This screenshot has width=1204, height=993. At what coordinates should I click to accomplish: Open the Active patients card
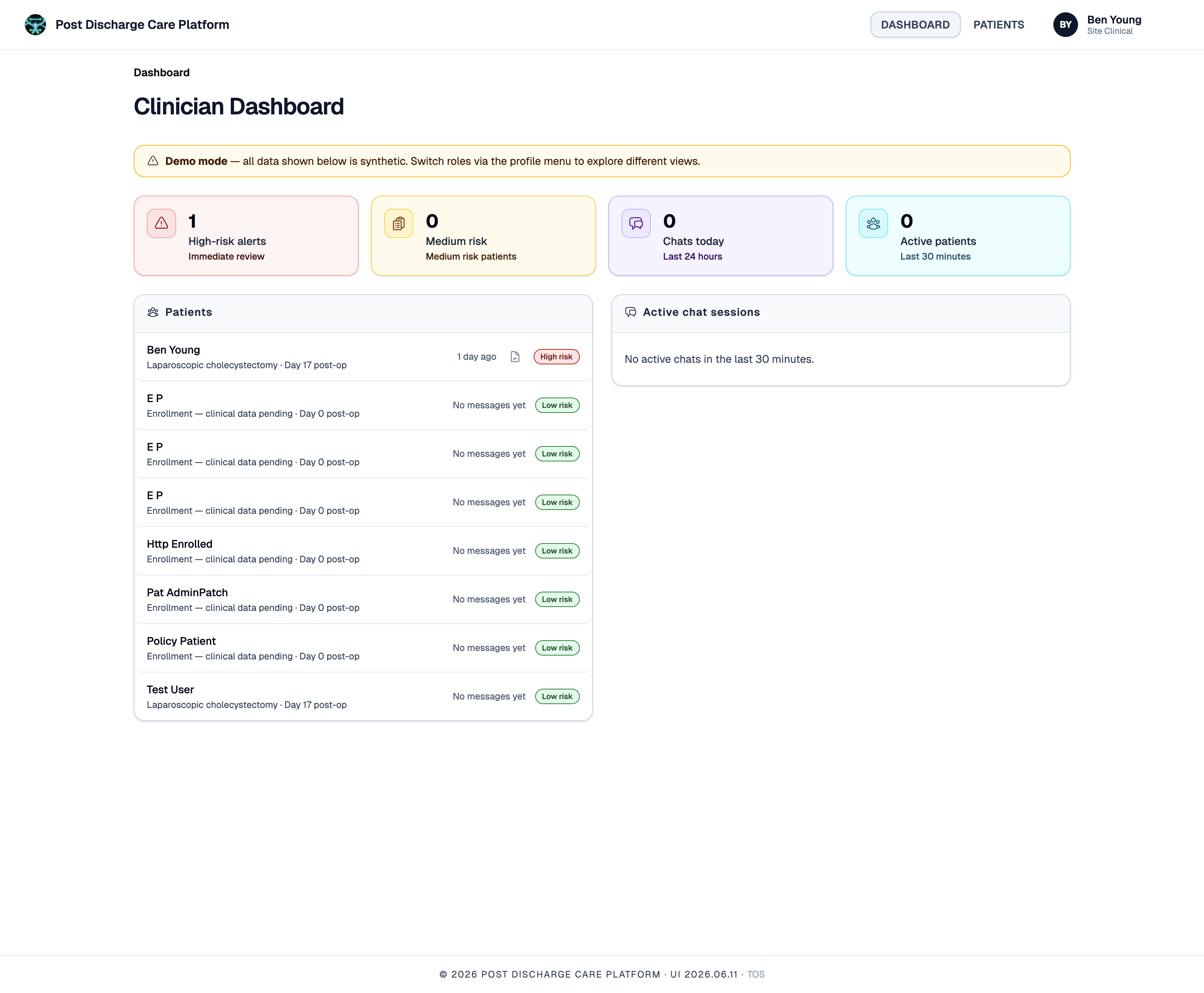click(958, 236)
